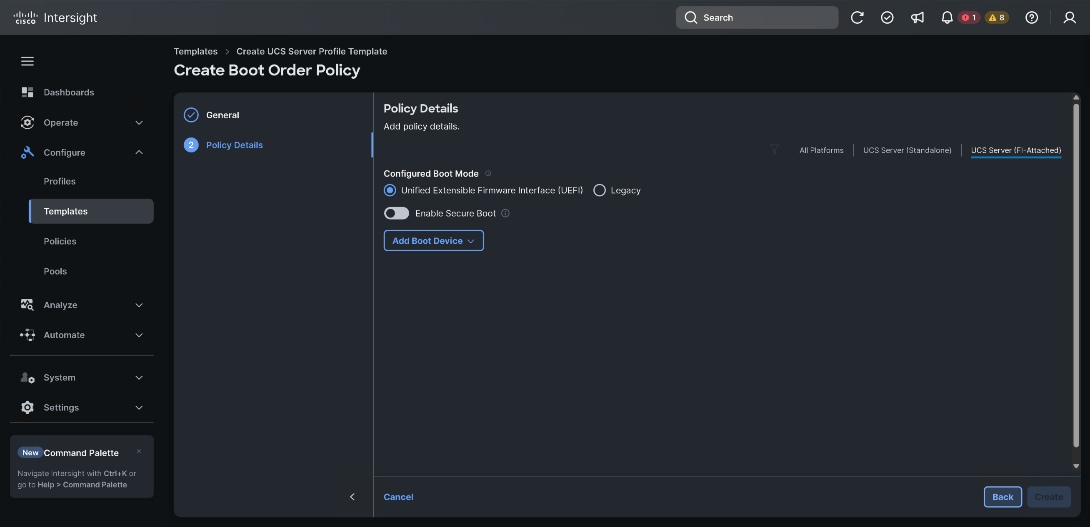Collapse the Configure menu chevron
Image resolution: width=1090 pixels, height=527 pixels.
(139, 152)
